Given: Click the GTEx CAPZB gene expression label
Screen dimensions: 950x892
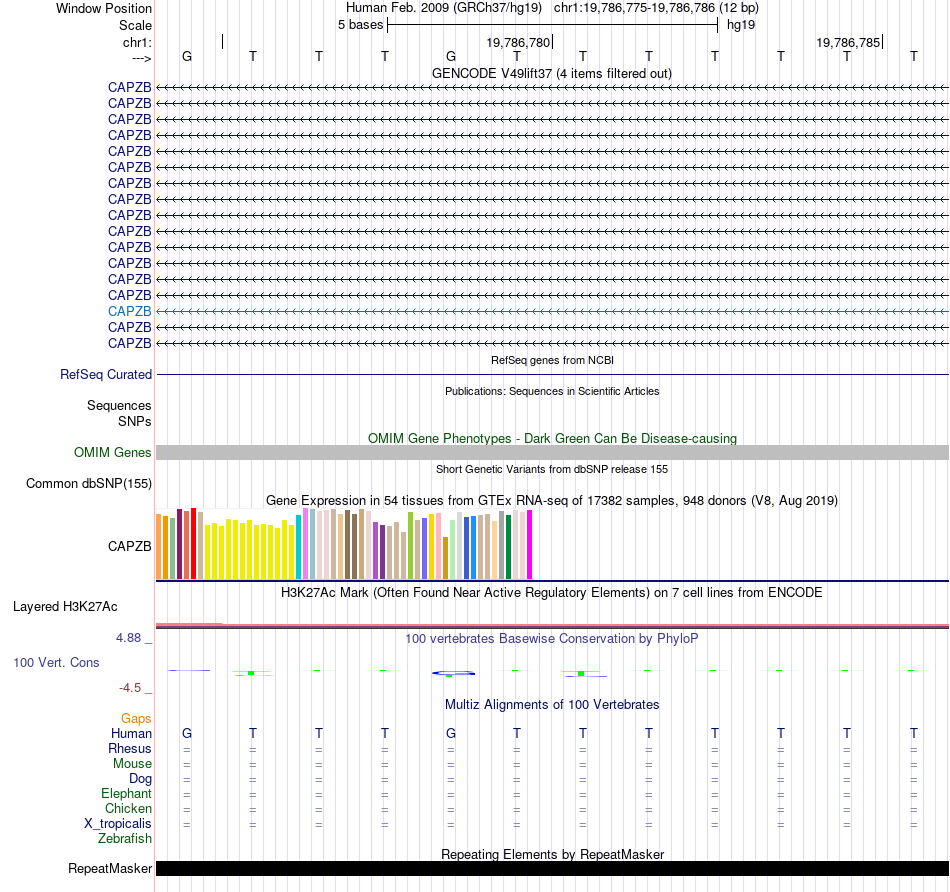Looking at the screenshot, I should pos(130,546).
